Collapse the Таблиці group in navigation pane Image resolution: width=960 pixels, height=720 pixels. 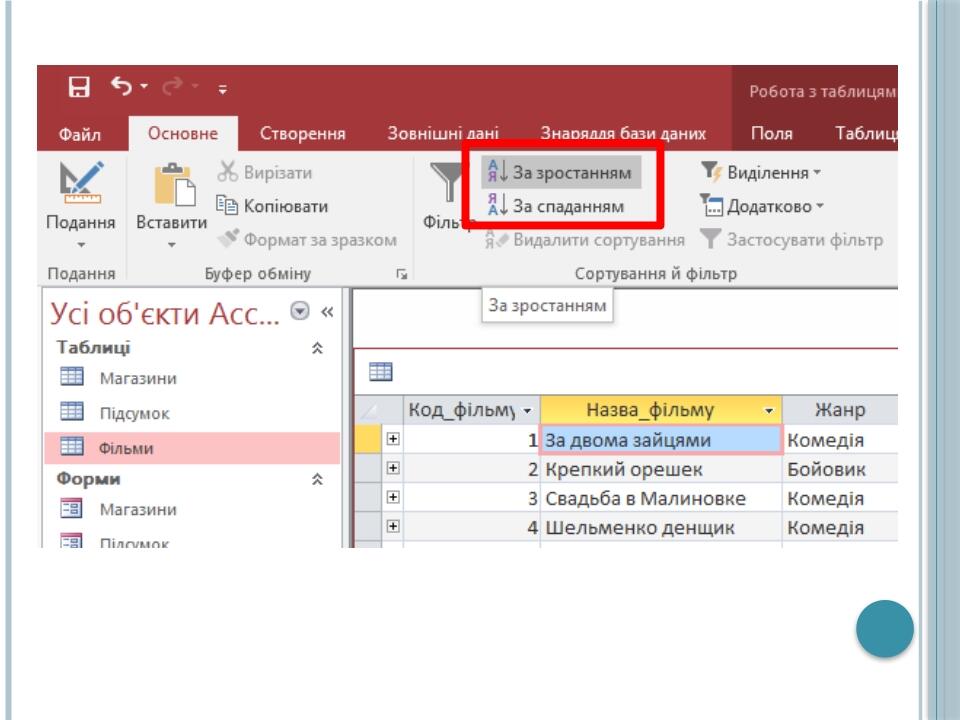(317, 348)
